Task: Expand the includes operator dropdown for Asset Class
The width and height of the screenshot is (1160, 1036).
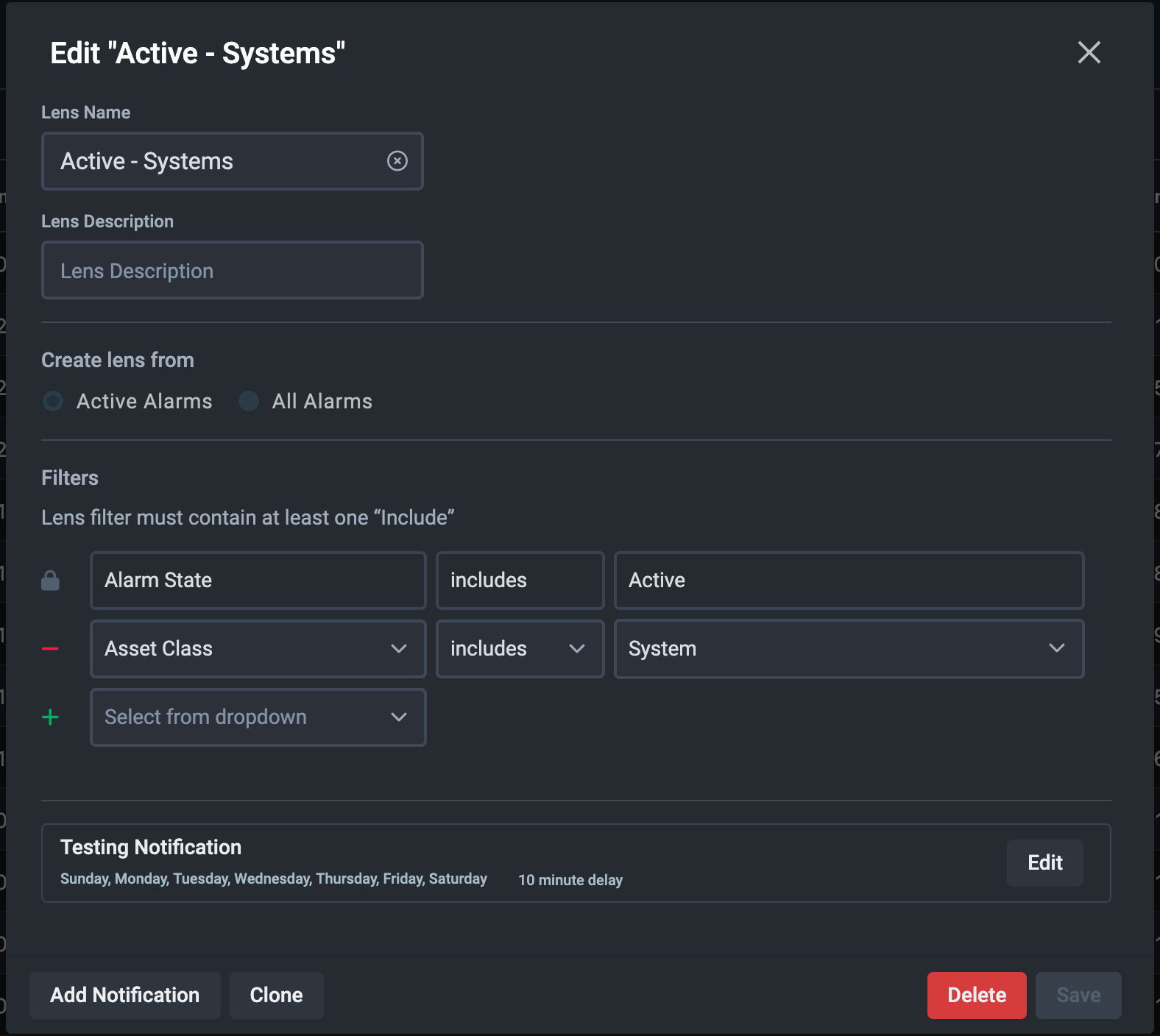Action: 520,648
